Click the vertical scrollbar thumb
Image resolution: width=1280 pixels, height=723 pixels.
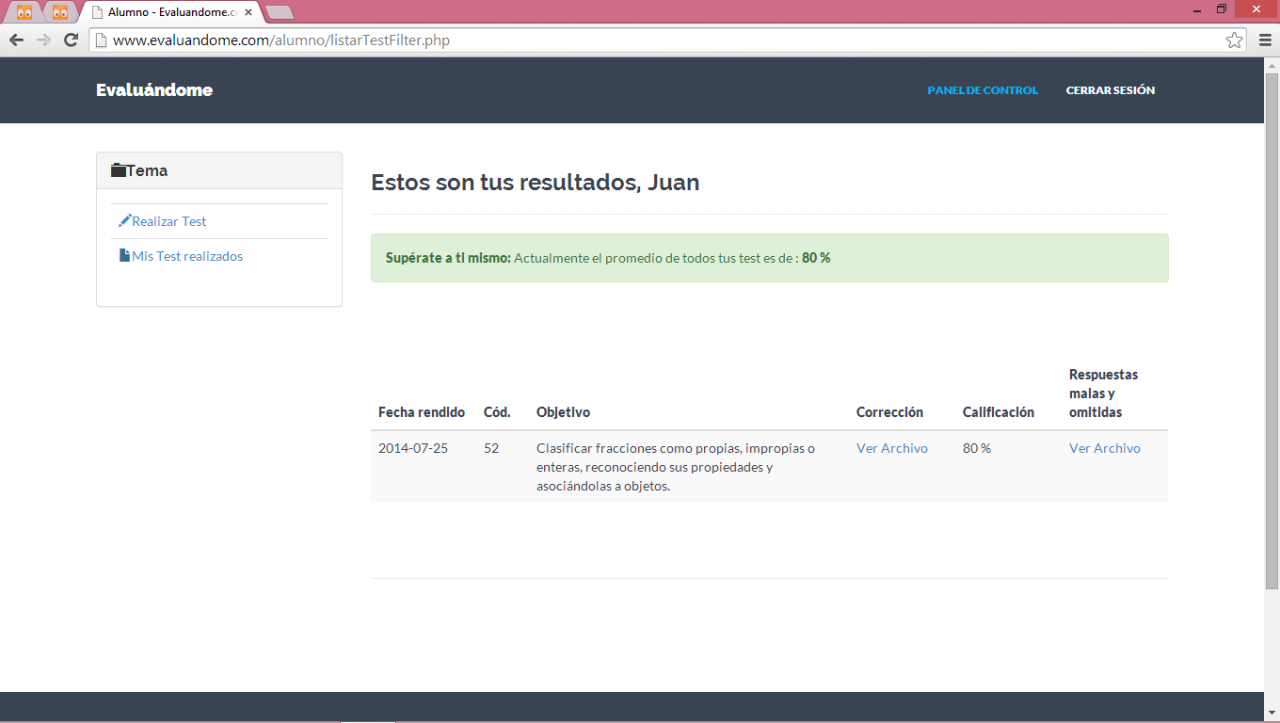coord(1271,330)
